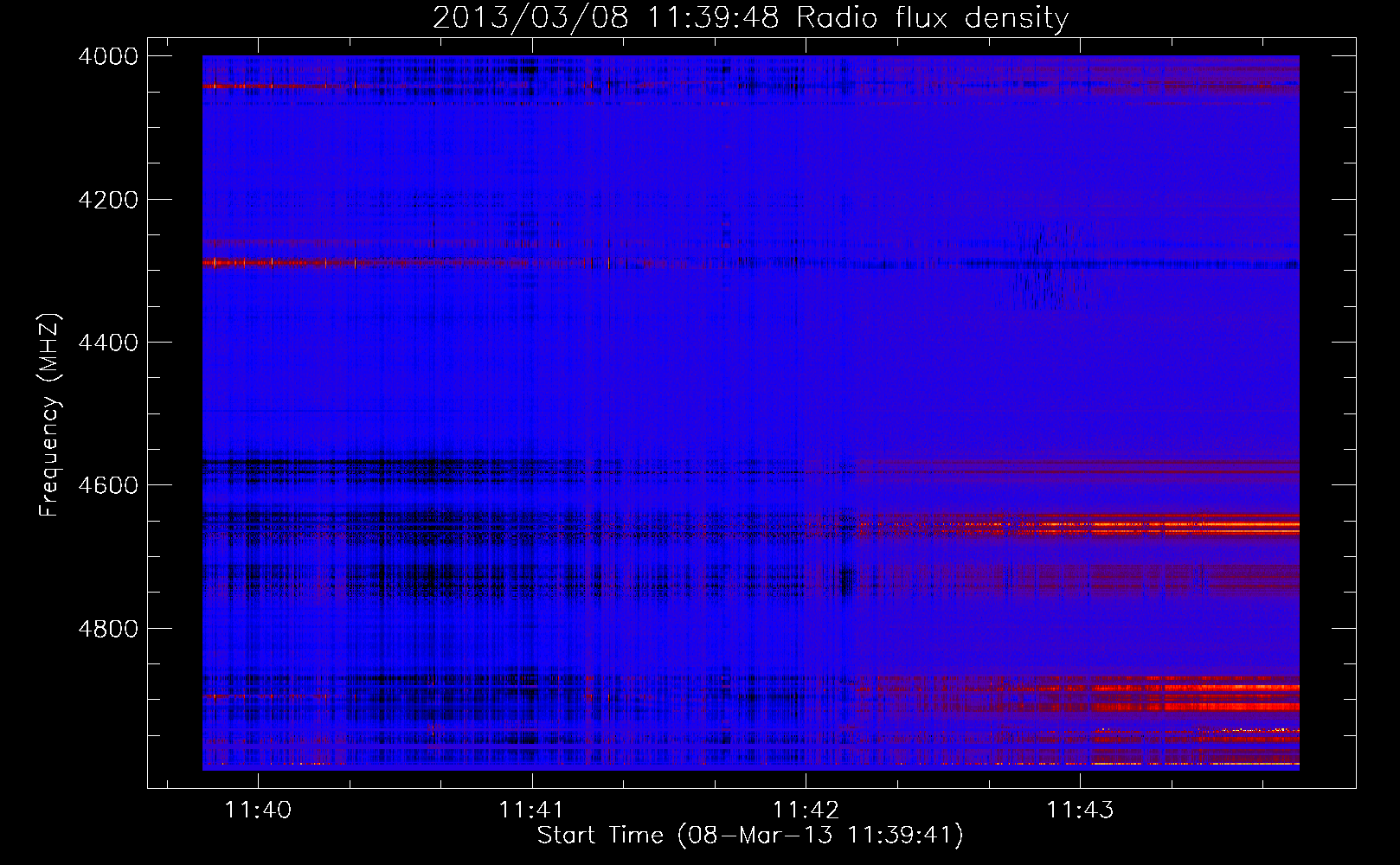Click the 11:42 time tick label
The image size is (1400, 865).
(806, 810)
